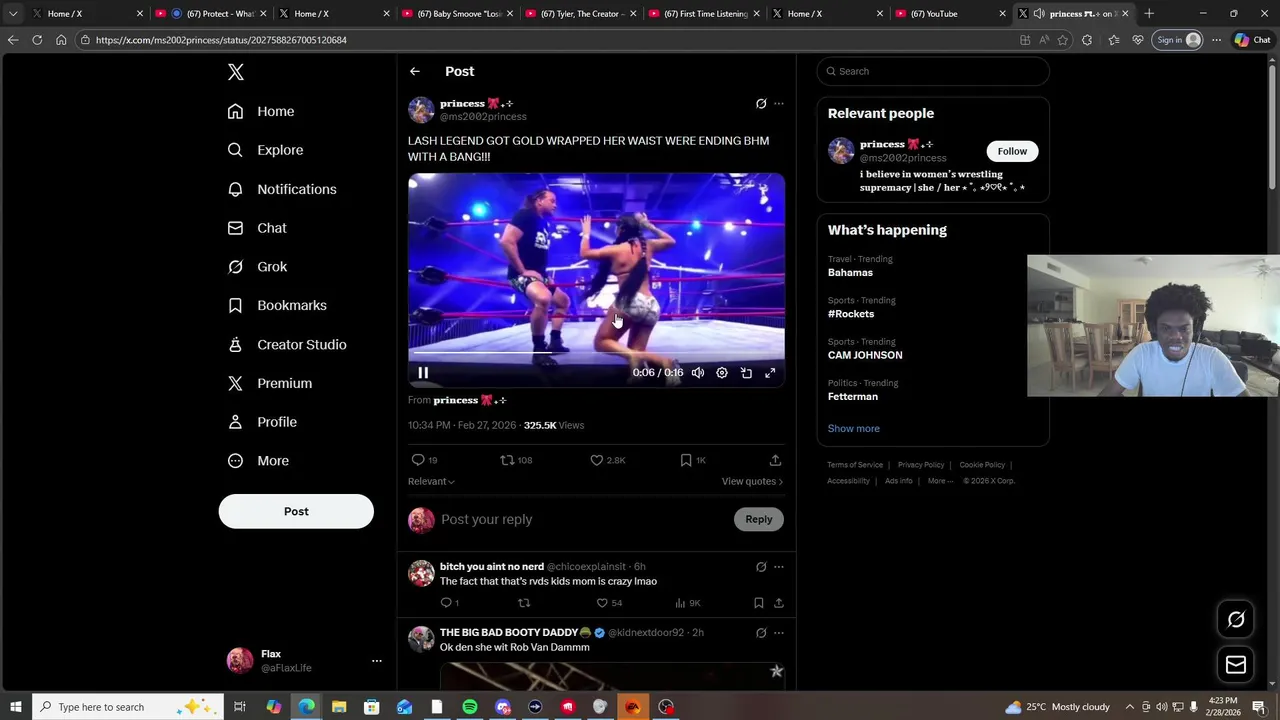Open the Relevant sort dropdown
The image size is (1280, 720).
point(431,481)
